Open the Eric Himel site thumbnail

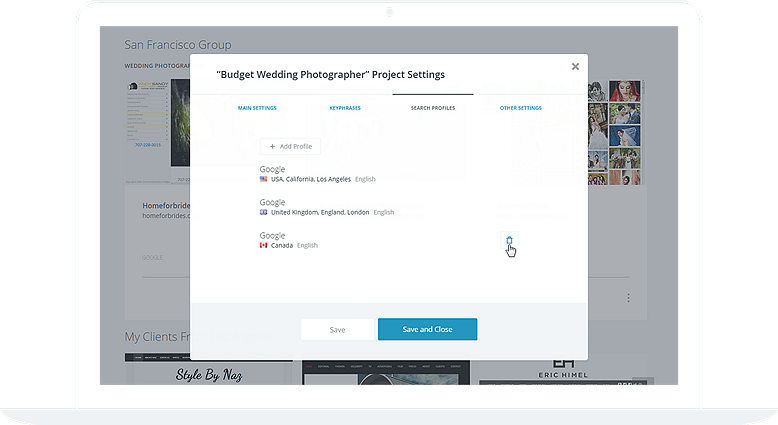coord(563,369)
